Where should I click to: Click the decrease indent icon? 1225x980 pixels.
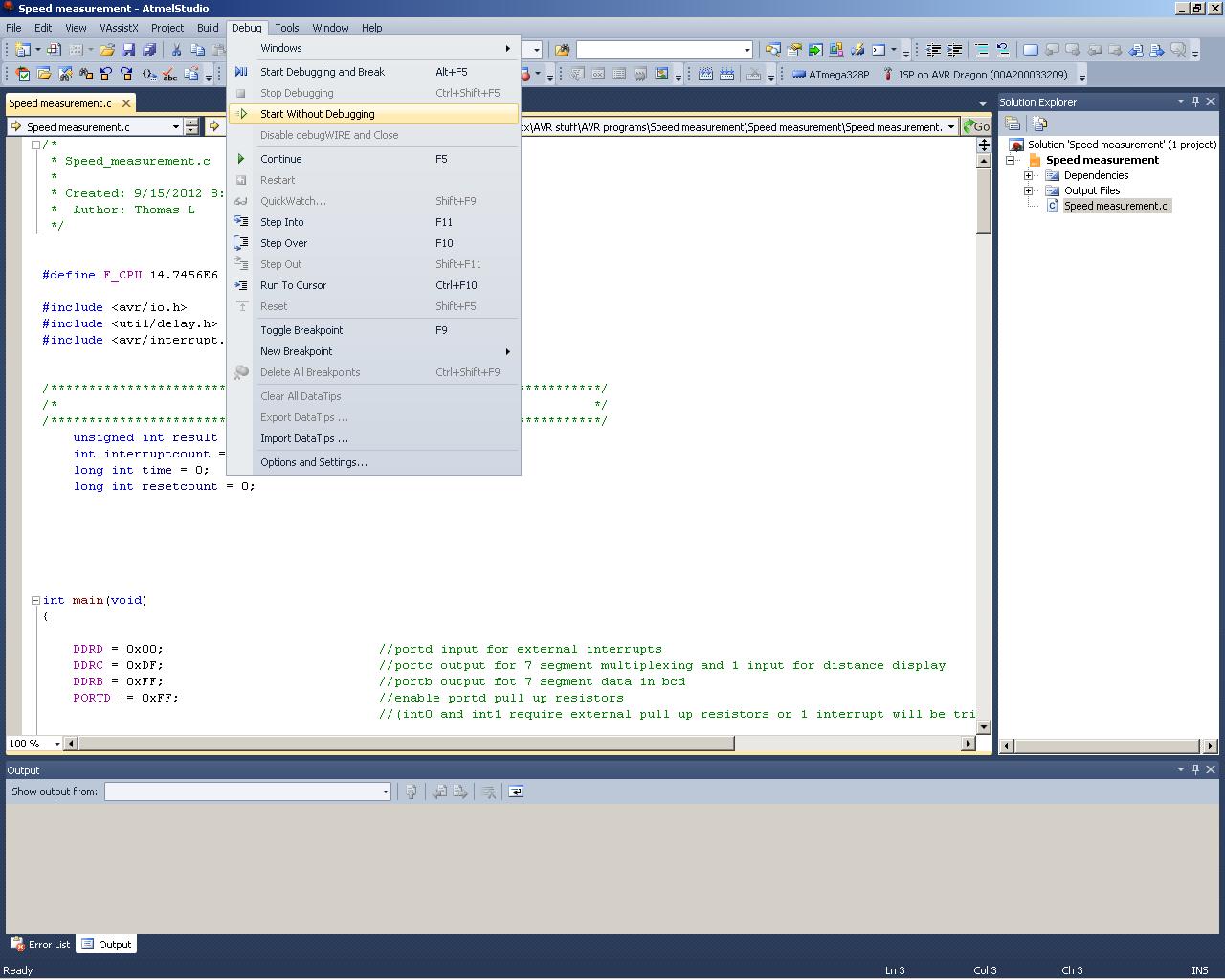[x=934, y=50]
